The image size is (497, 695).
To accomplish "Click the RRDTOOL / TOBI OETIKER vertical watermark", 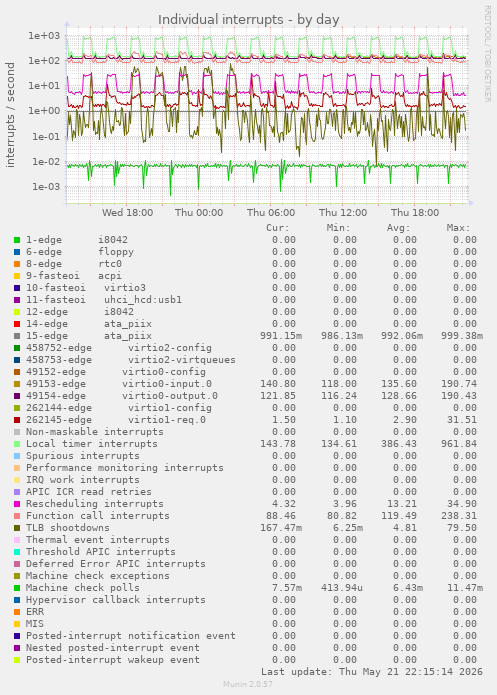I will [x=487, y=53].
